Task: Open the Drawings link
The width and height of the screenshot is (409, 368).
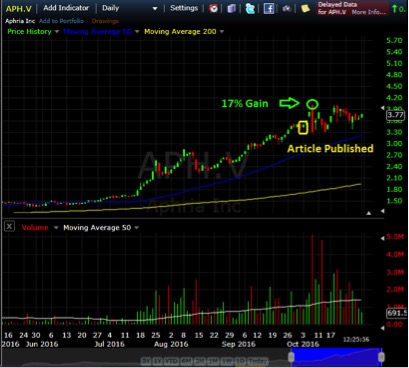Action: tap(105, 21)
